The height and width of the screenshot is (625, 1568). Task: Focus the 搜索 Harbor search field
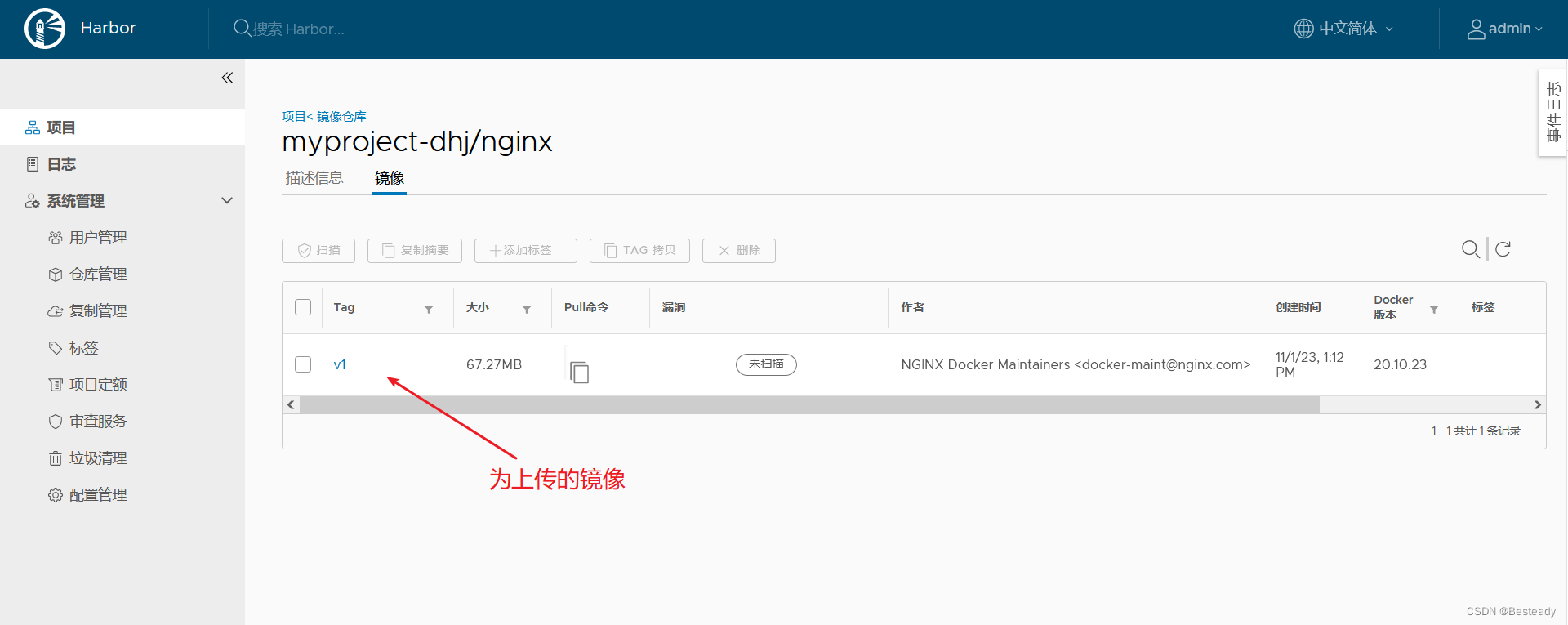(299, 29)
